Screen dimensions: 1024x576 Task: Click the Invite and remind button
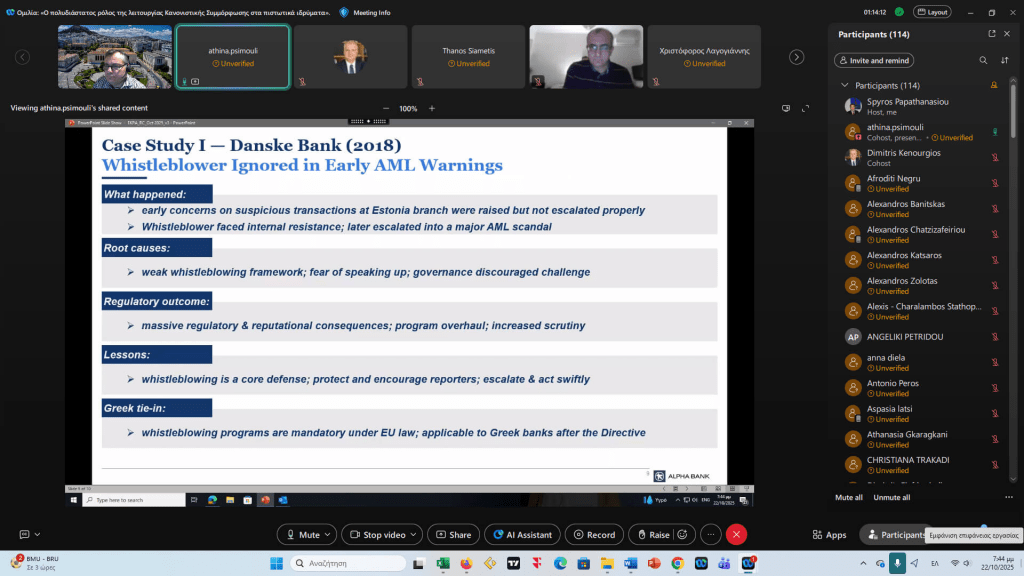pos(873,60)
